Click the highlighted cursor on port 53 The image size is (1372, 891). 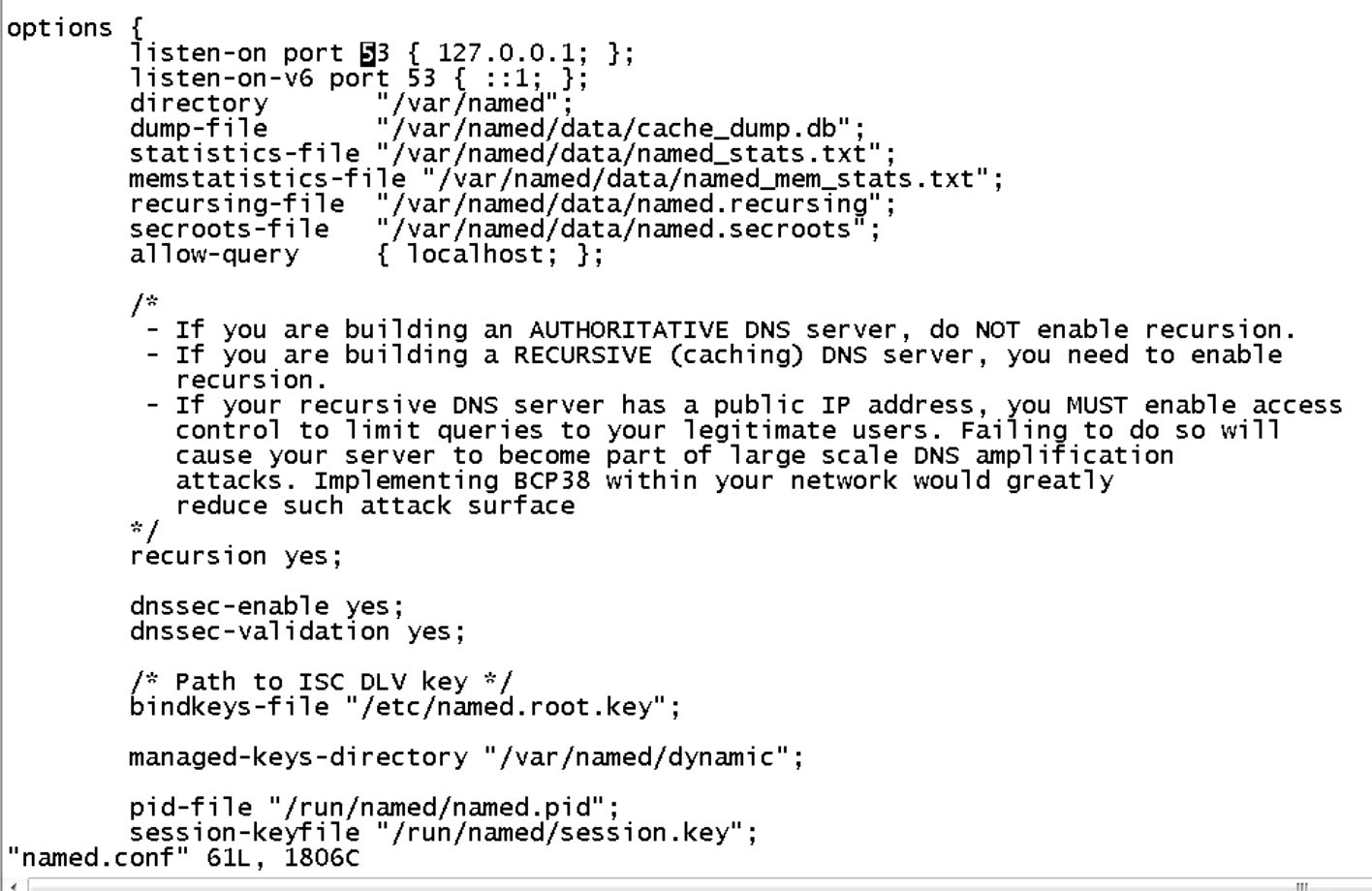pyautogui.click(x=367, y=53)
